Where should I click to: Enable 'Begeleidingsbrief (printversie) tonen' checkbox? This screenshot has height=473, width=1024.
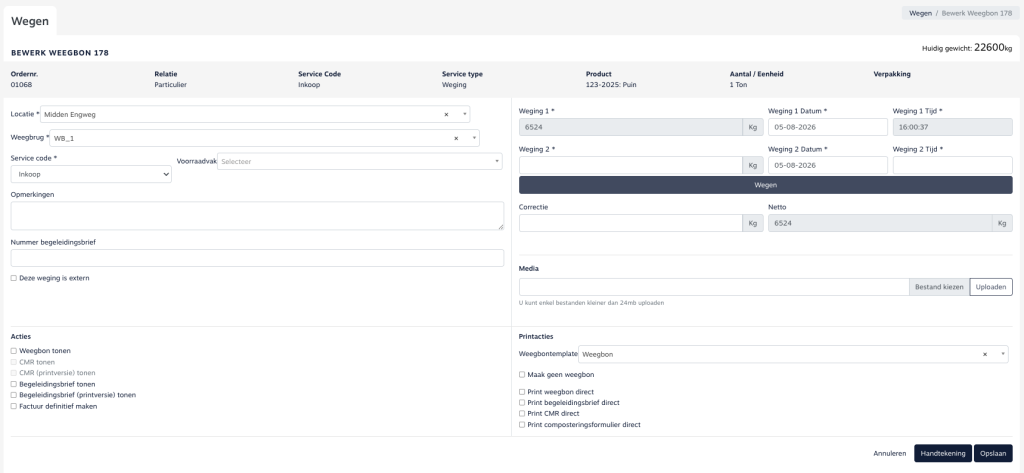point(14,395)
